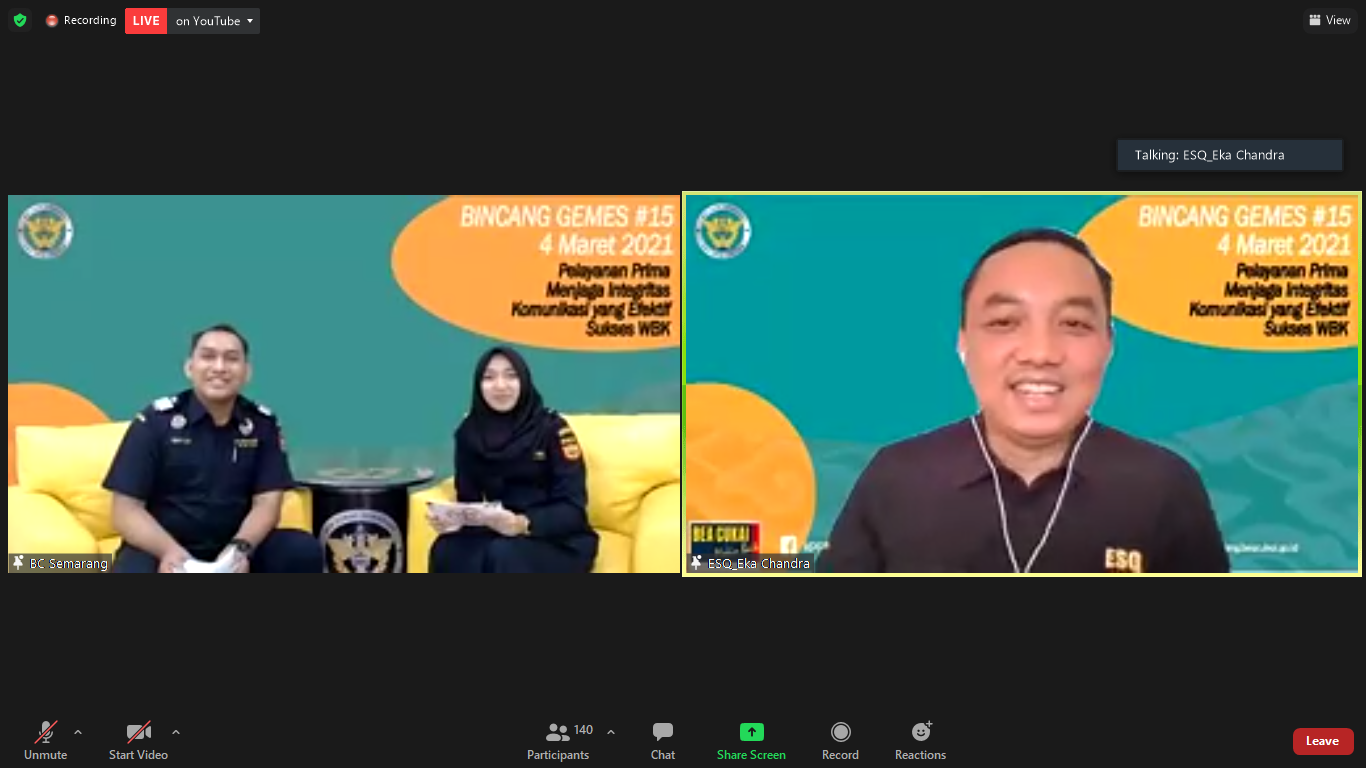The width and height of the screenshot is (1366, 768).
Task: Expand audio options arrow next to Unmute
Action: pyautogui.click(x=78, y=732)
